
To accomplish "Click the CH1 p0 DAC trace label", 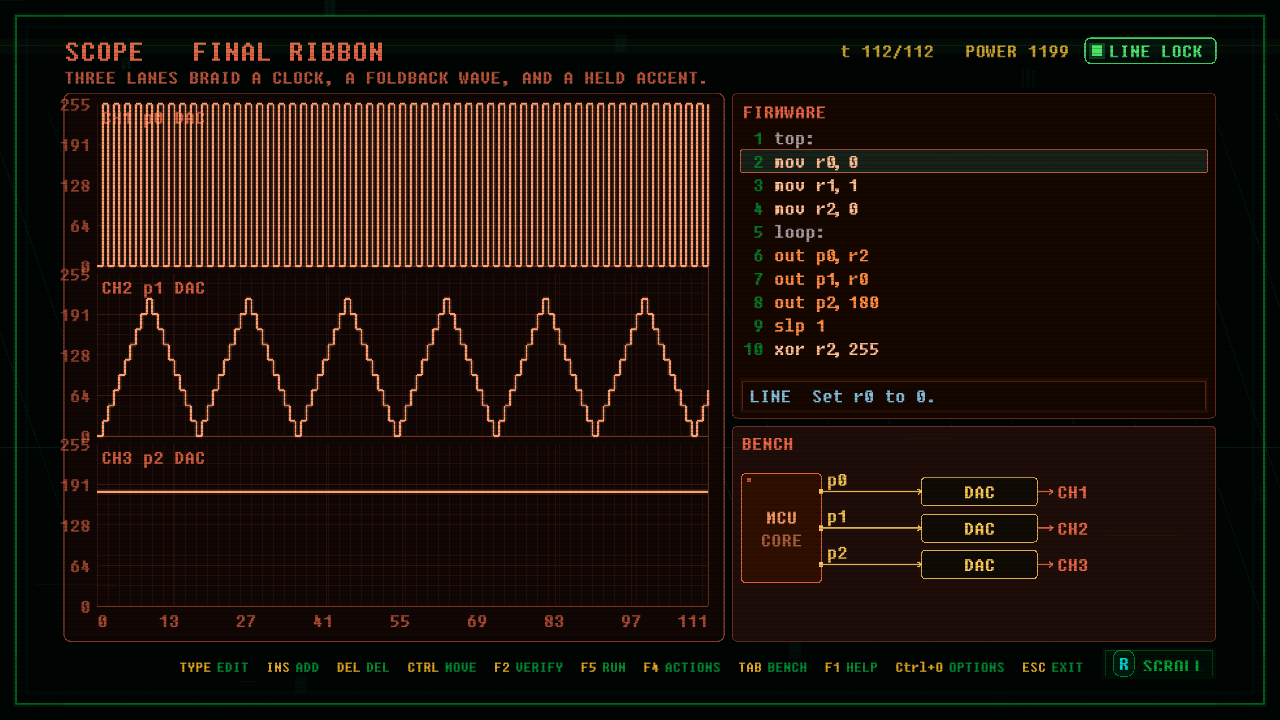I will pos(153,118).
